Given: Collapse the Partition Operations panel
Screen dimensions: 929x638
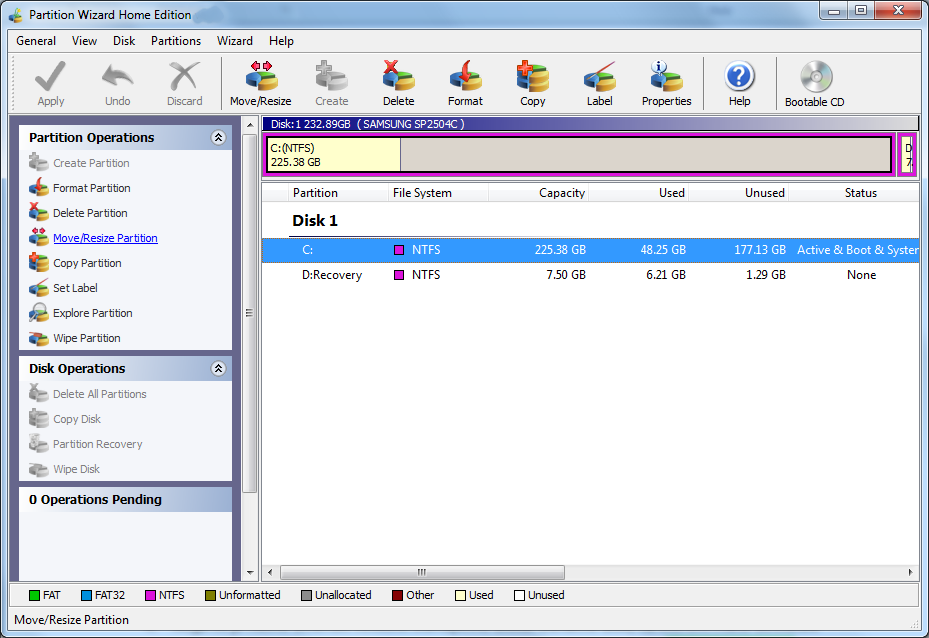Looking at the screenshot, I should [218, 137].
